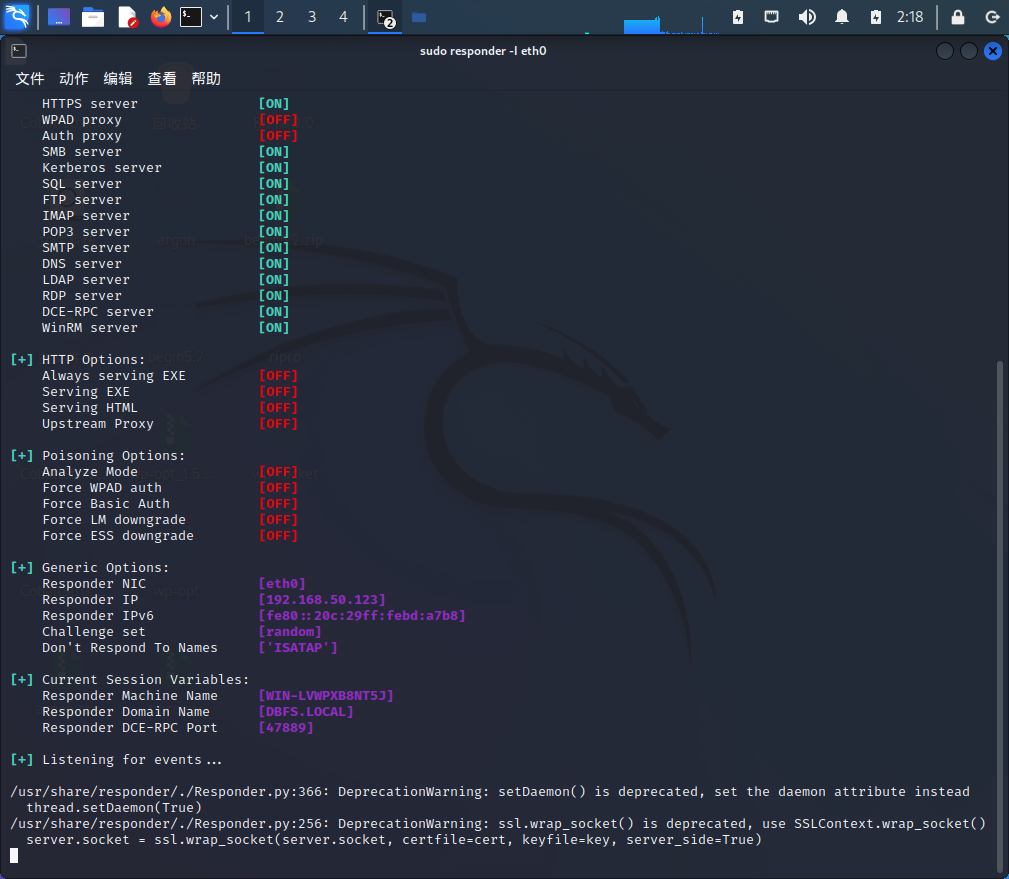This screenshot has width=1009, height=879.
Task: Click the lock screen icon
Action: tap(958, 17)
